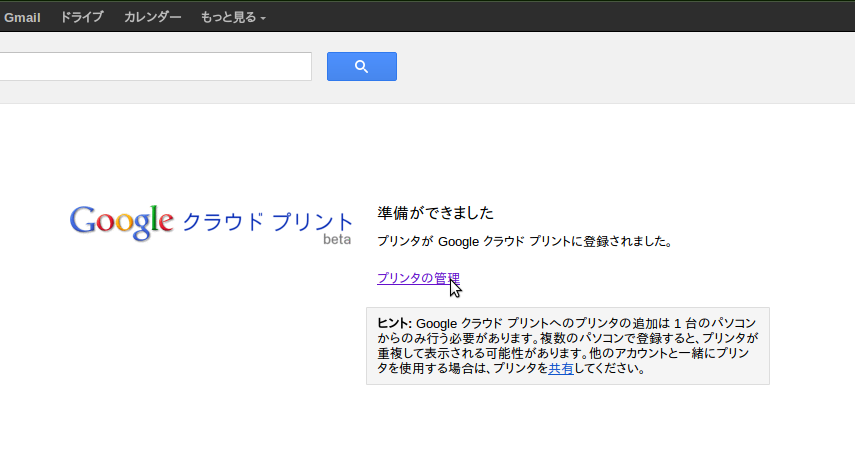Click the Google クラウド プリント logo
This screenshot has height=449, width=855.
pyautogui.click(x=211, y=224)
